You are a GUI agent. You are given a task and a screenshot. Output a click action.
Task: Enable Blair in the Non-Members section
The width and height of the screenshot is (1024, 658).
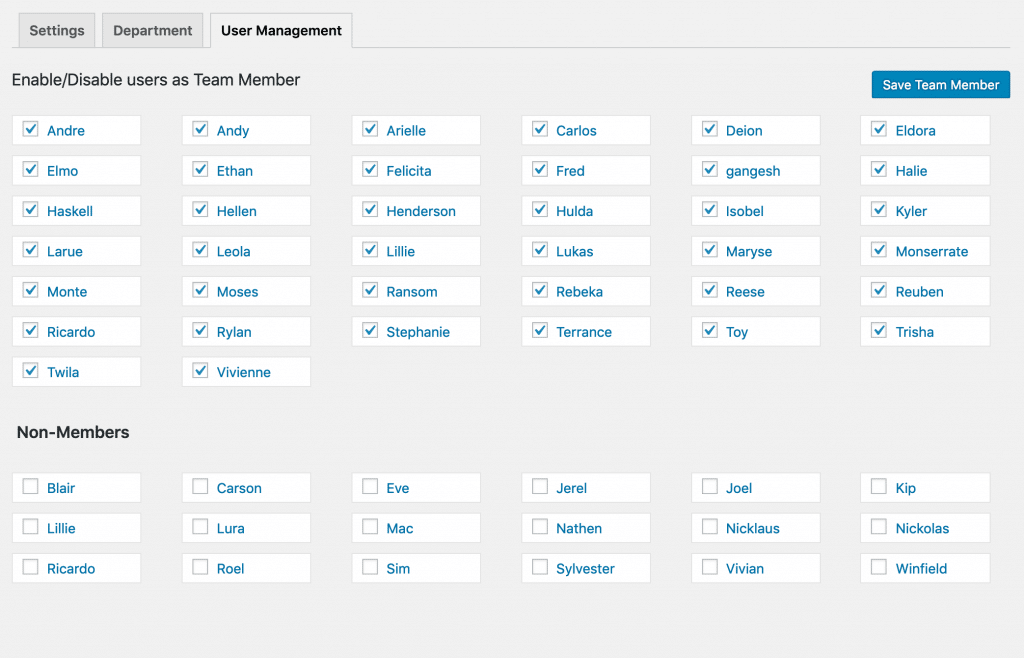[x=30, y=487]
